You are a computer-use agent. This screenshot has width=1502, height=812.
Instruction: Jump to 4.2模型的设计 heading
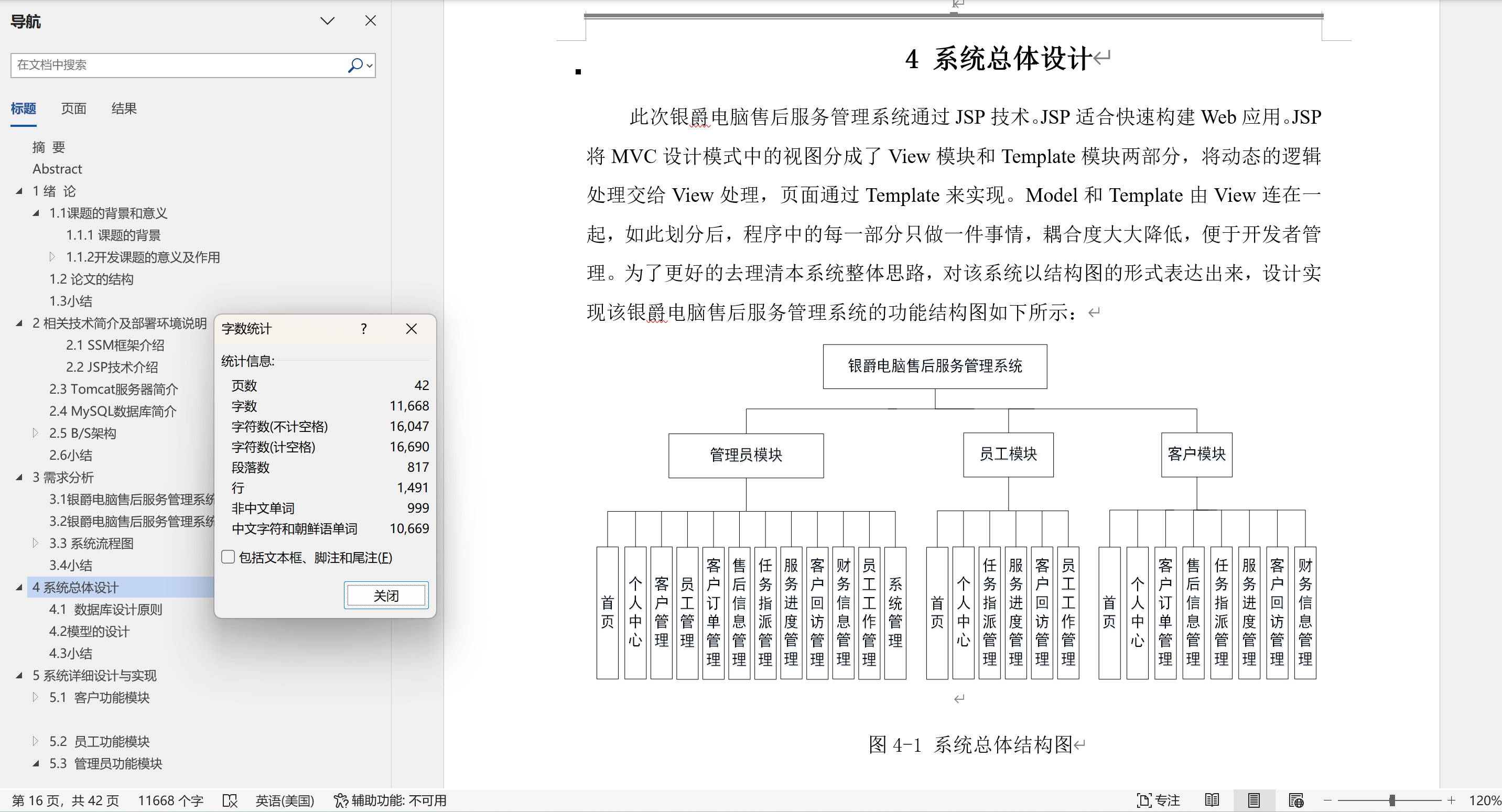tap(89, 631)
